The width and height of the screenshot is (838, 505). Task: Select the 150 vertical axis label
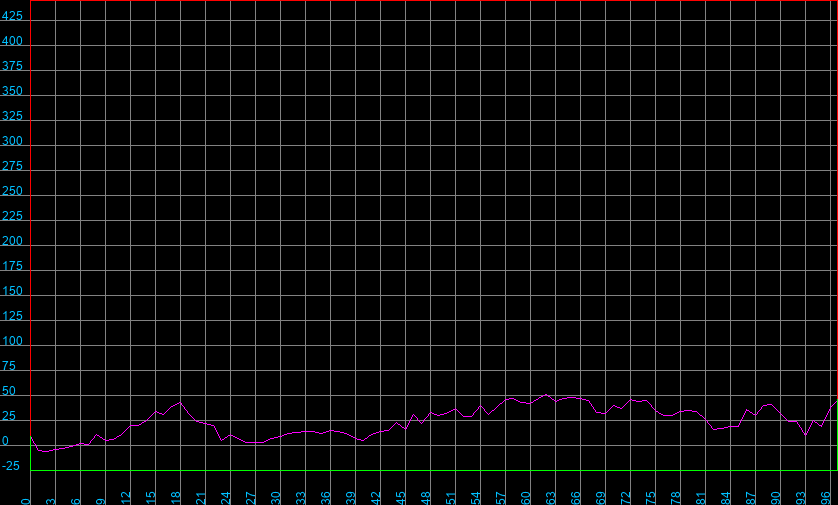[x=12, y=291]
